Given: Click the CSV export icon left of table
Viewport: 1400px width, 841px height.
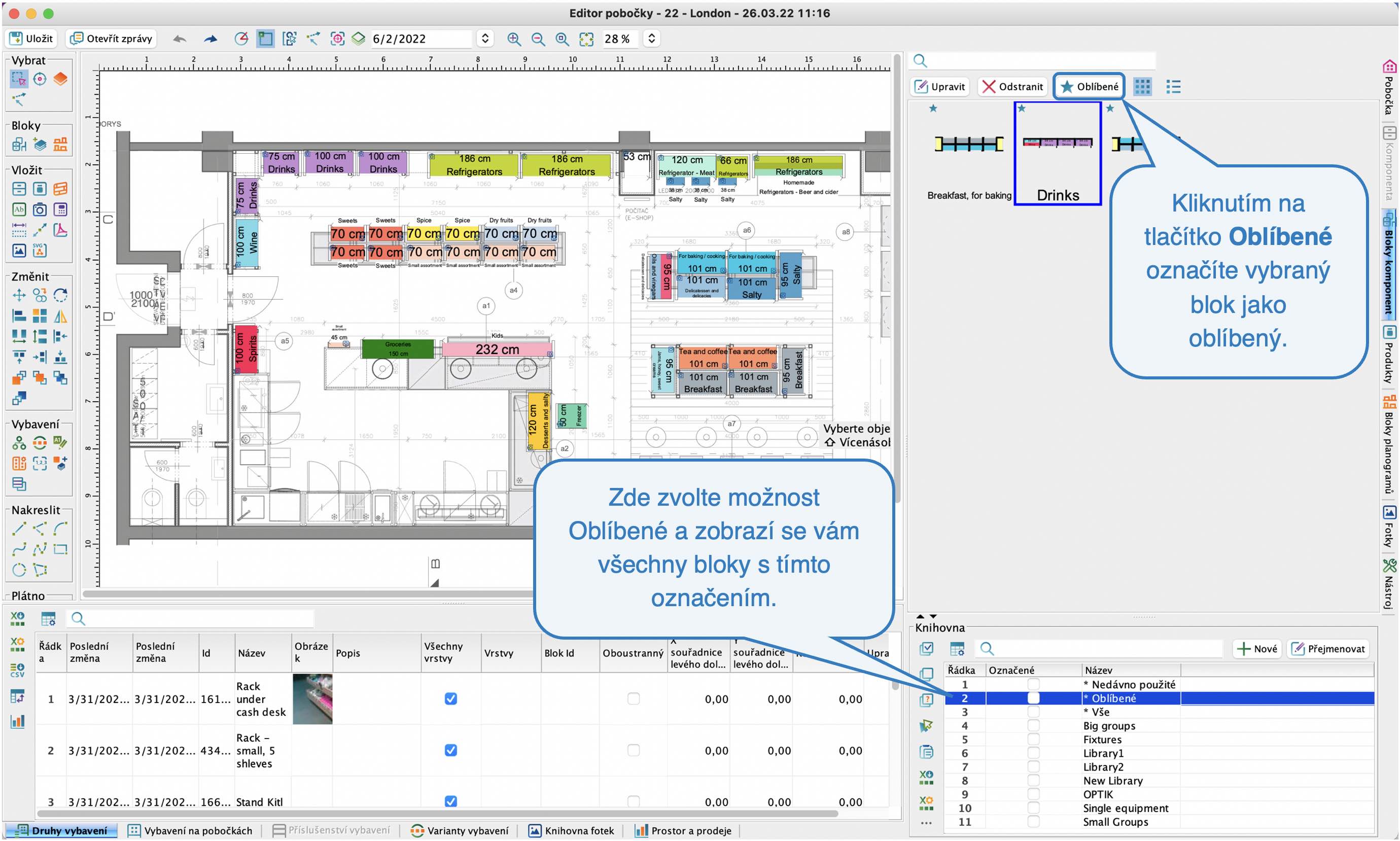Looking at the screenshot, I should [x=17, y=671].
